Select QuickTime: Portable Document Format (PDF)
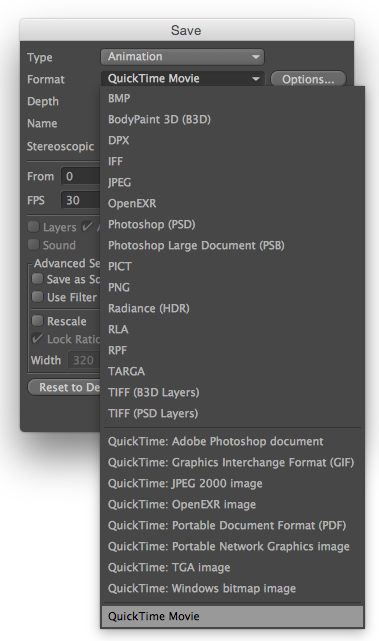The image size is (379, 641). (232, 525)
